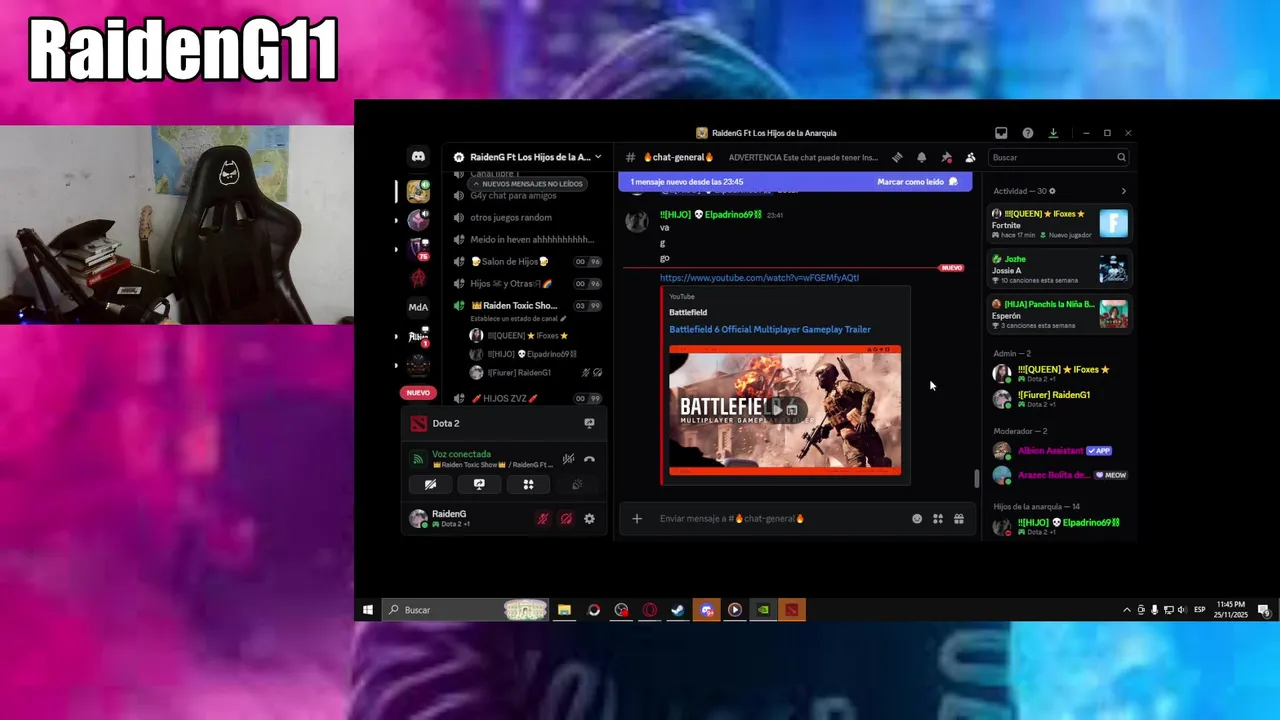Open Panchis Esperón activity card
This screenshot has height=720, width=1280.
point(1059,314)
